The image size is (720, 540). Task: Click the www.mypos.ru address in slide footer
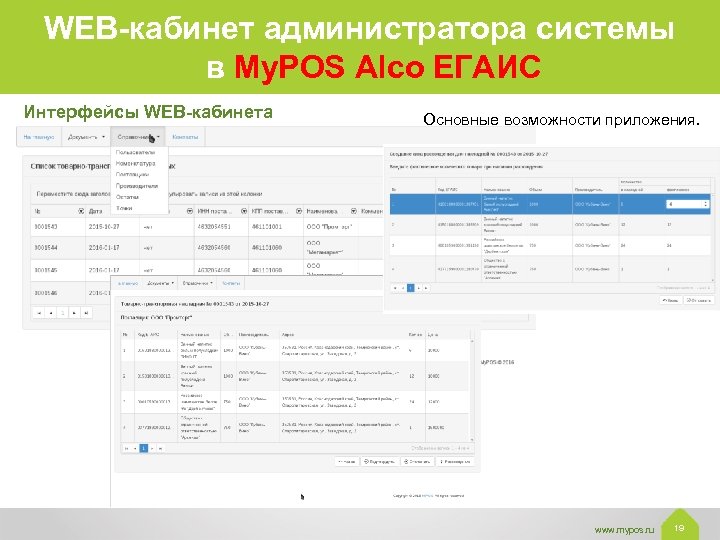[624, 529]
